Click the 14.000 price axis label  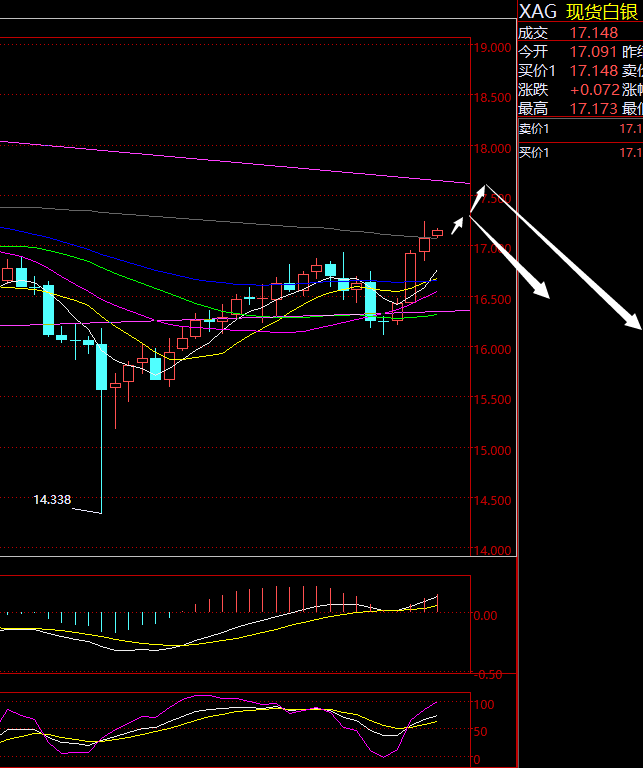[x=492, y=551]
